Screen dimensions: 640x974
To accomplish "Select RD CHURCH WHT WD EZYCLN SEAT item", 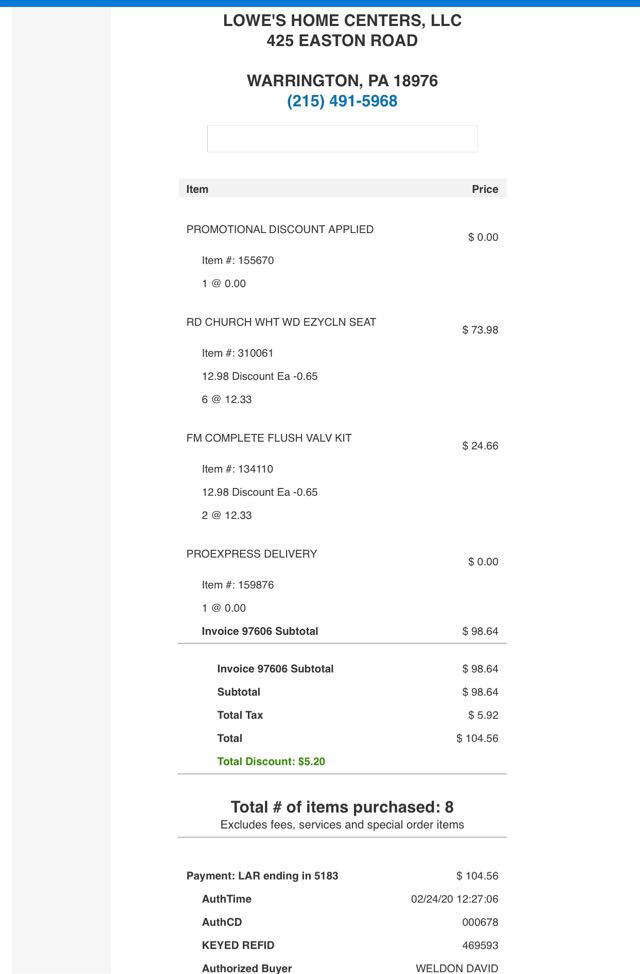I will pos(281,322).
